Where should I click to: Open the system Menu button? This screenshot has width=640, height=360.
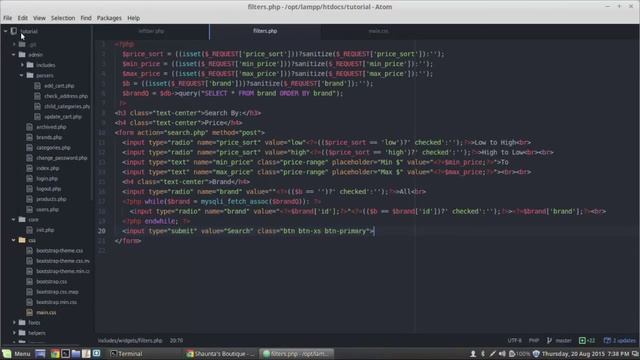[16, 353]
